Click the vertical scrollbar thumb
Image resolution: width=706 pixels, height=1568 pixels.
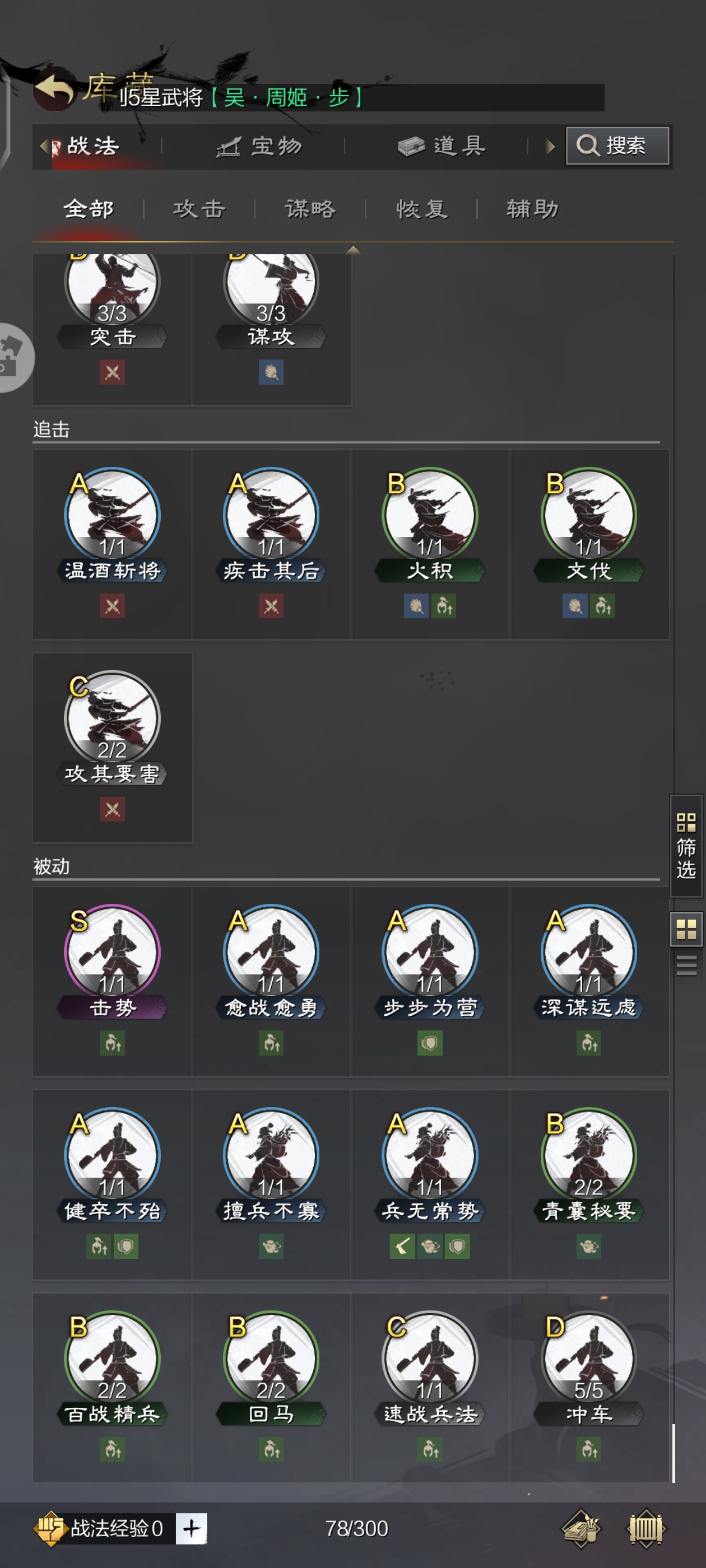pyautogui.click(x=674, y=1453)
